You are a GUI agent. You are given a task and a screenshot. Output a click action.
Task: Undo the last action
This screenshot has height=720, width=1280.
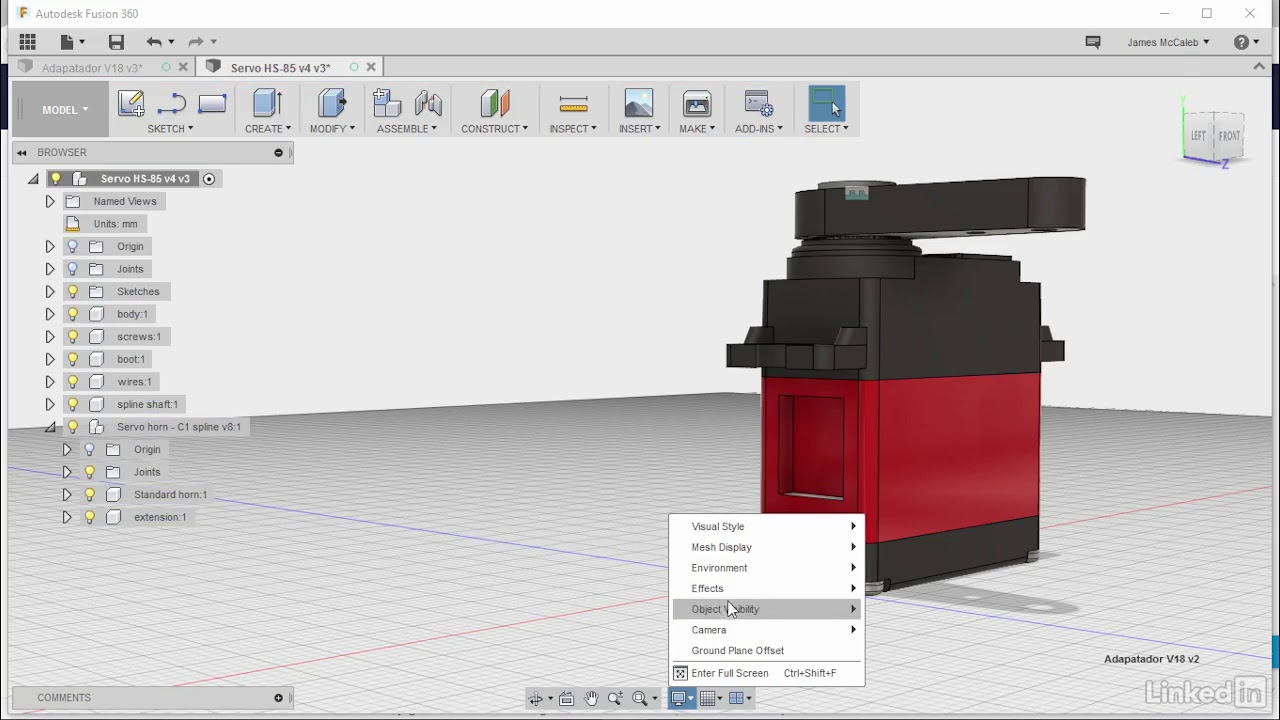pyautogui.click(x=153, y=42)
